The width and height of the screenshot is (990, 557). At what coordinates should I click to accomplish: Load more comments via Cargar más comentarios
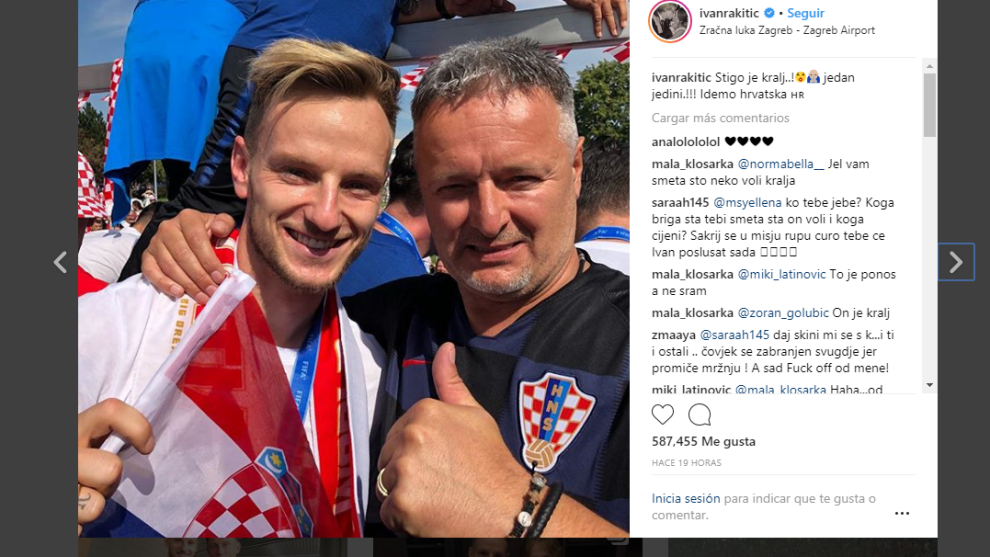pyautogui.click(x=720, y=118)
